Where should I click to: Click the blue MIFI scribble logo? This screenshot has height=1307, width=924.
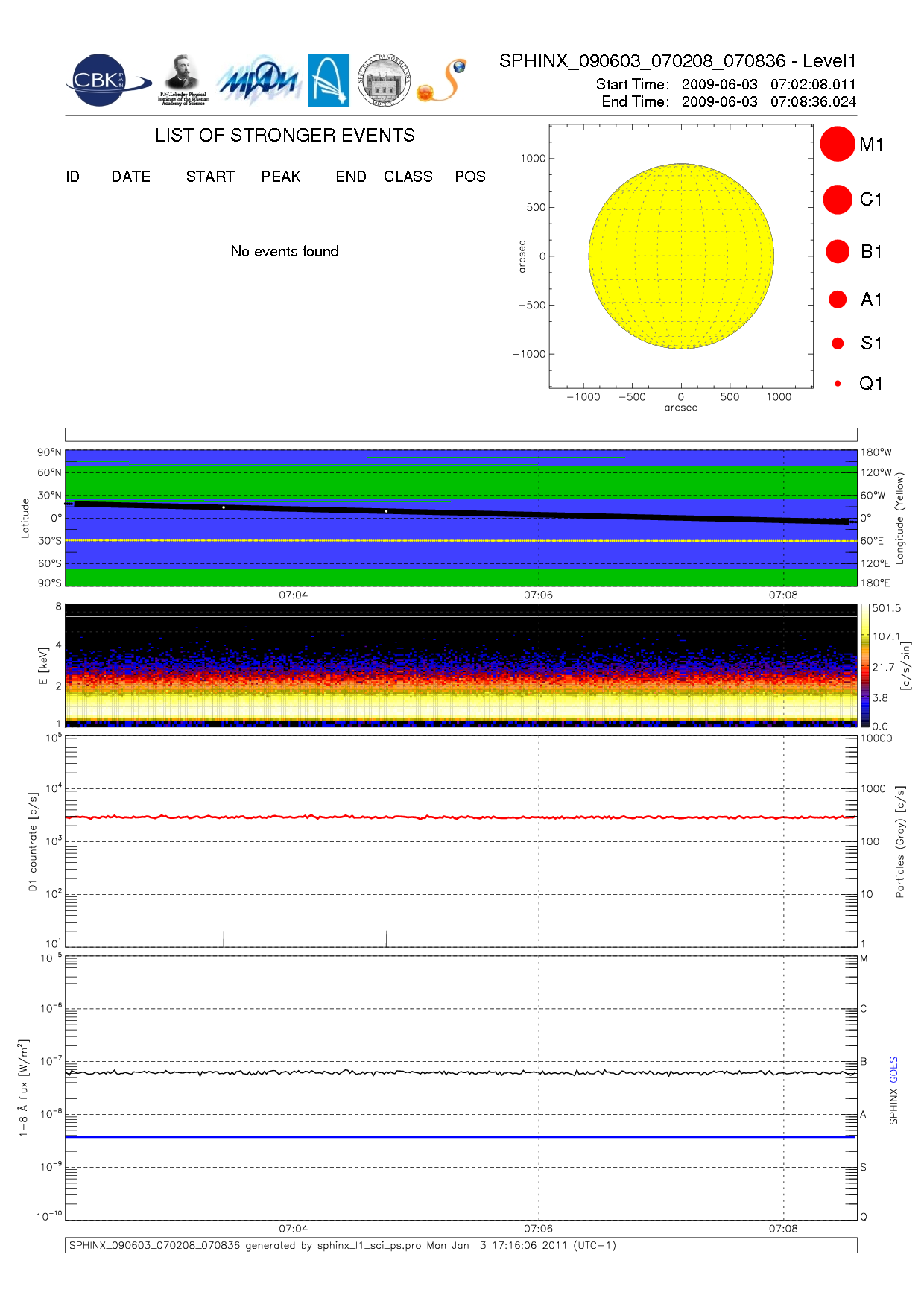(x=259, y=80)
